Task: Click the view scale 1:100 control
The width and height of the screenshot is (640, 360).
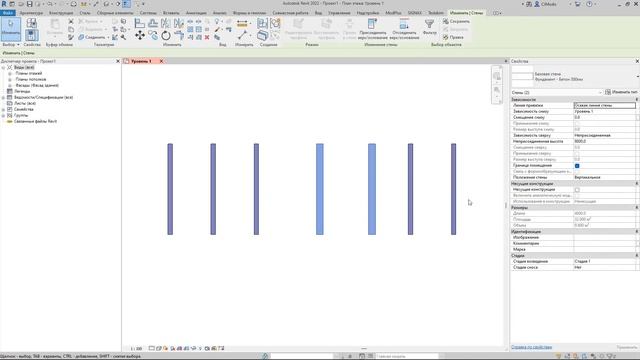Action: point(136,349)
